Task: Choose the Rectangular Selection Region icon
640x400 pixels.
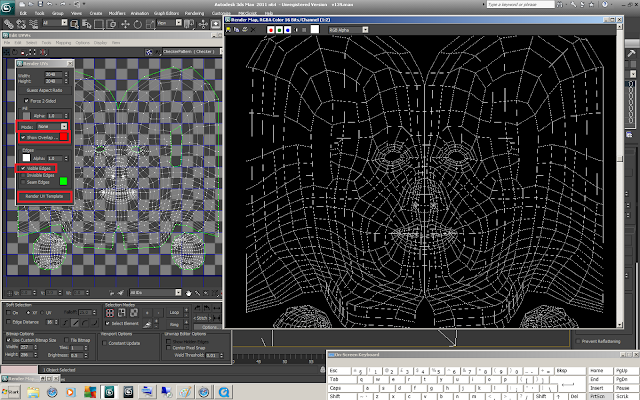Action: coord(99,24)
